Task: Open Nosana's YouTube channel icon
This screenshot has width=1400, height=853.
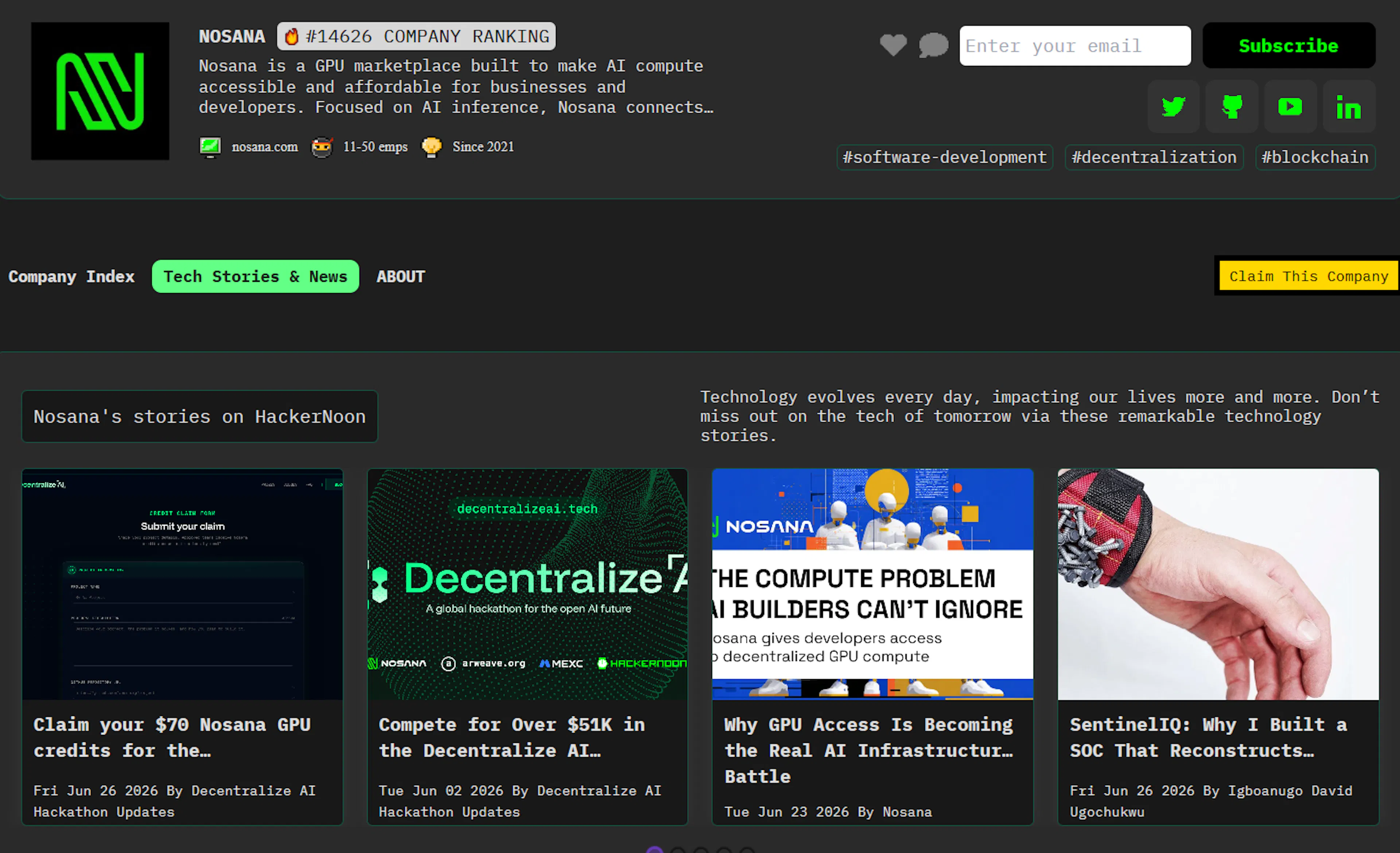Action: (1290, 107)
